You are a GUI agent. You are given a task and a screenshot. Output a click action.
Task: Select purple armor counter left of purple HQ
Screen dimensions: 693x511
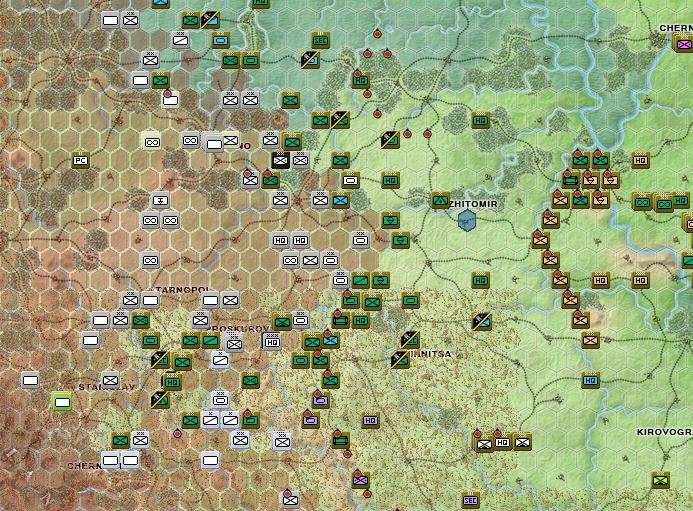(310, 420)
